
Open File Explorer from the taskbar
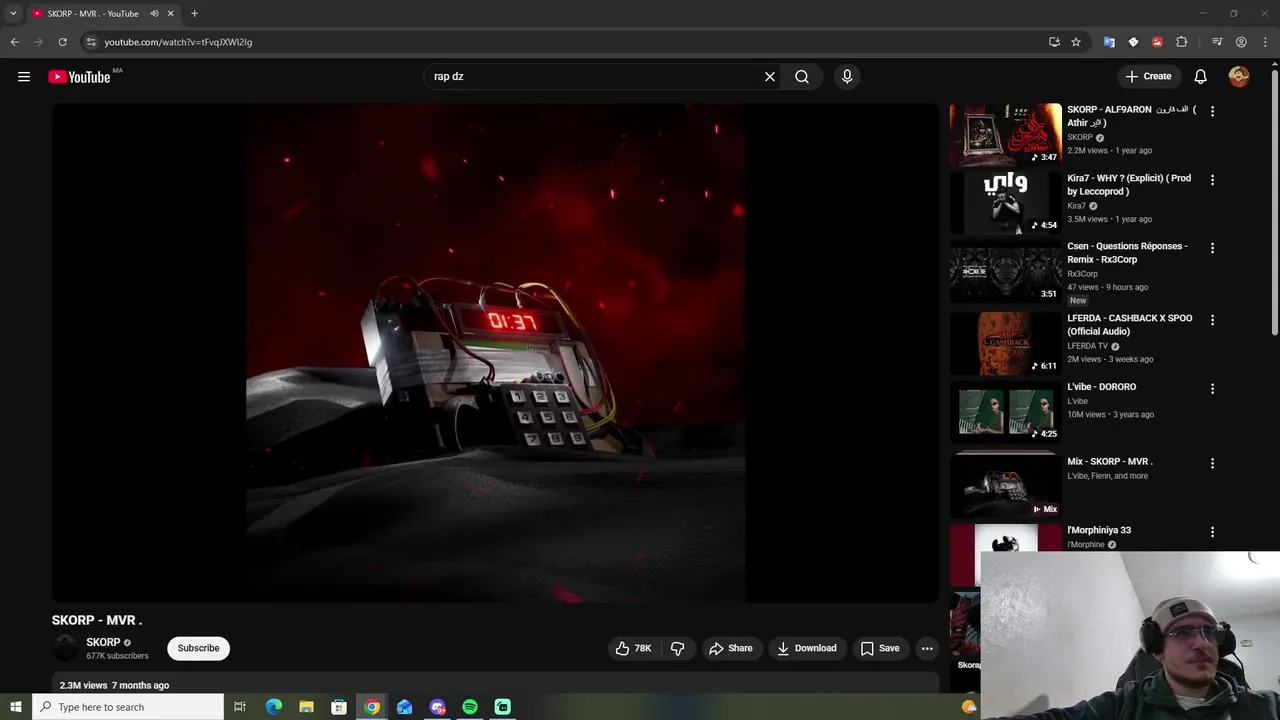pyautogui.click(x=306, y=707)
